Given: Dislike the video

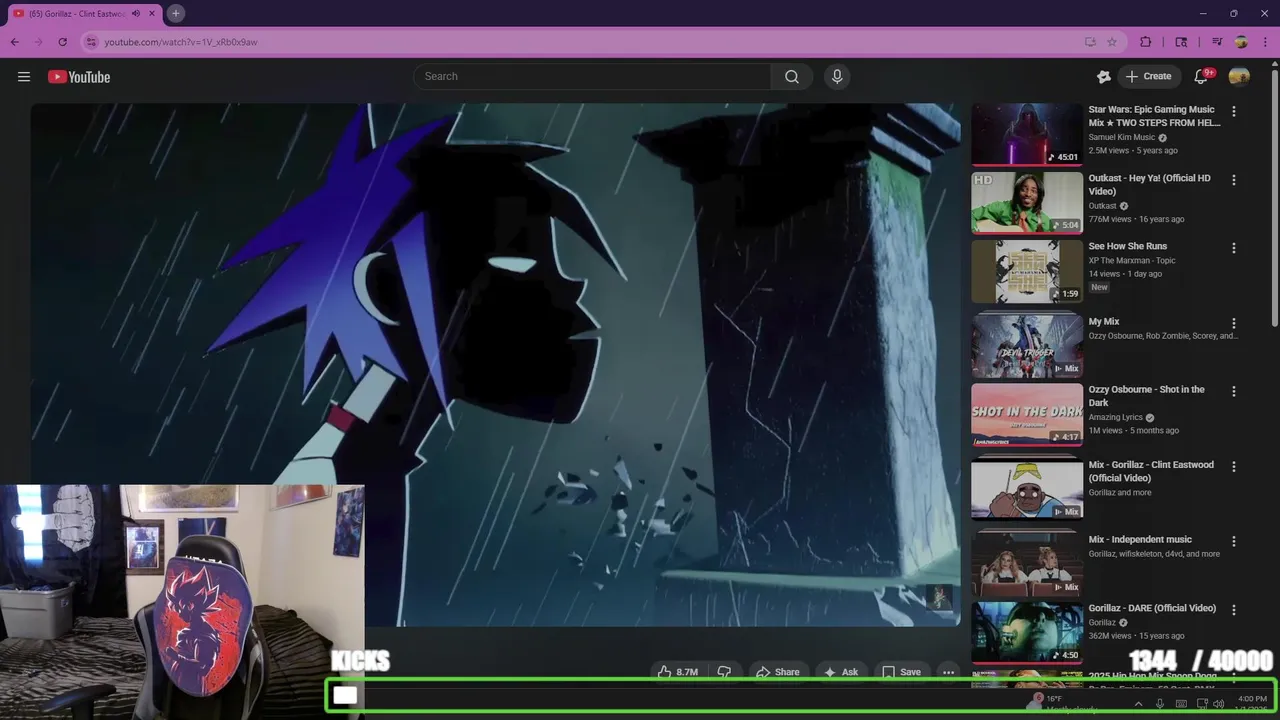Looking at the screenshot, I should (x=725, y=672).
